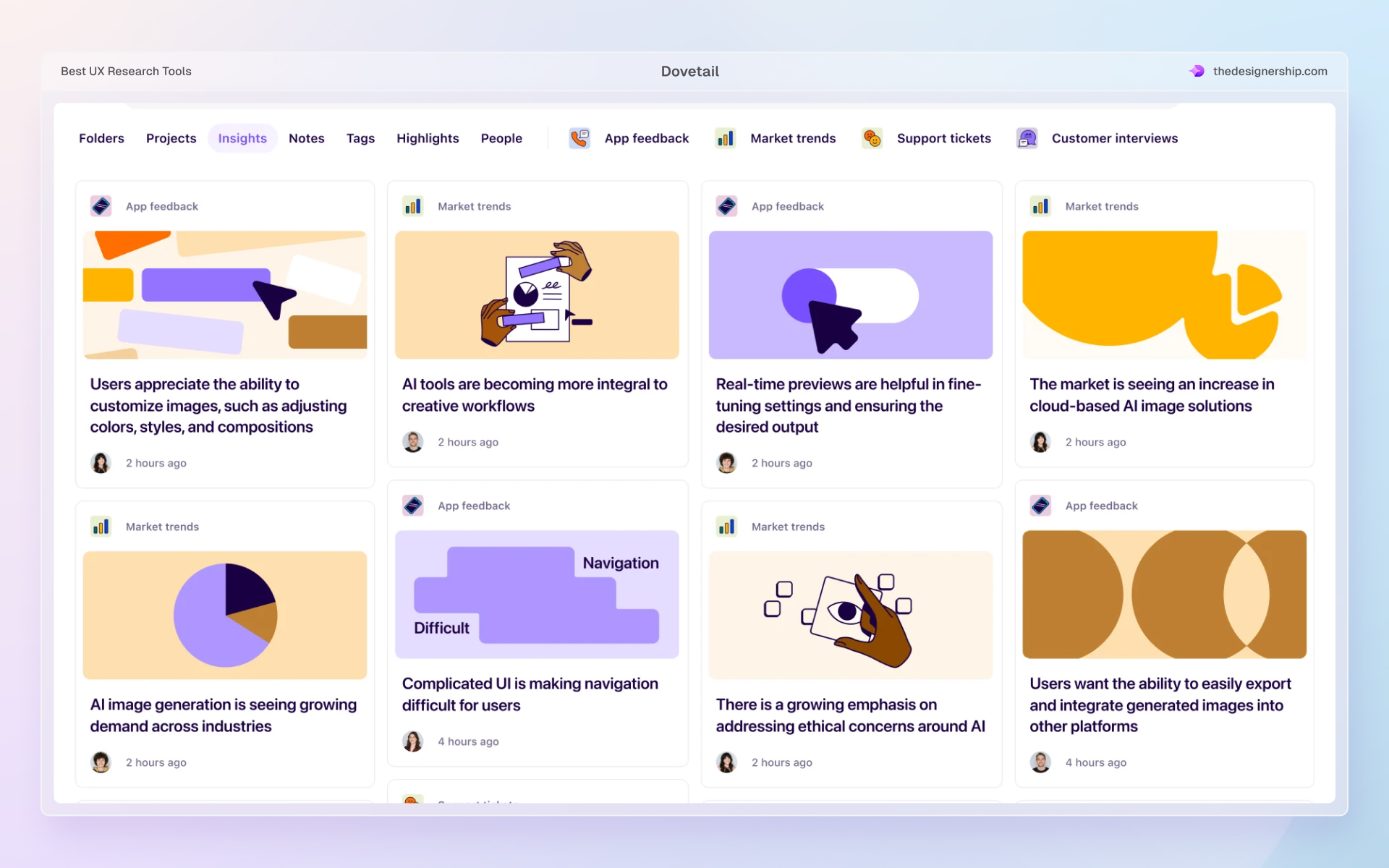Open the Projects tab
The image size is (1389, 868).
[171, 138]
